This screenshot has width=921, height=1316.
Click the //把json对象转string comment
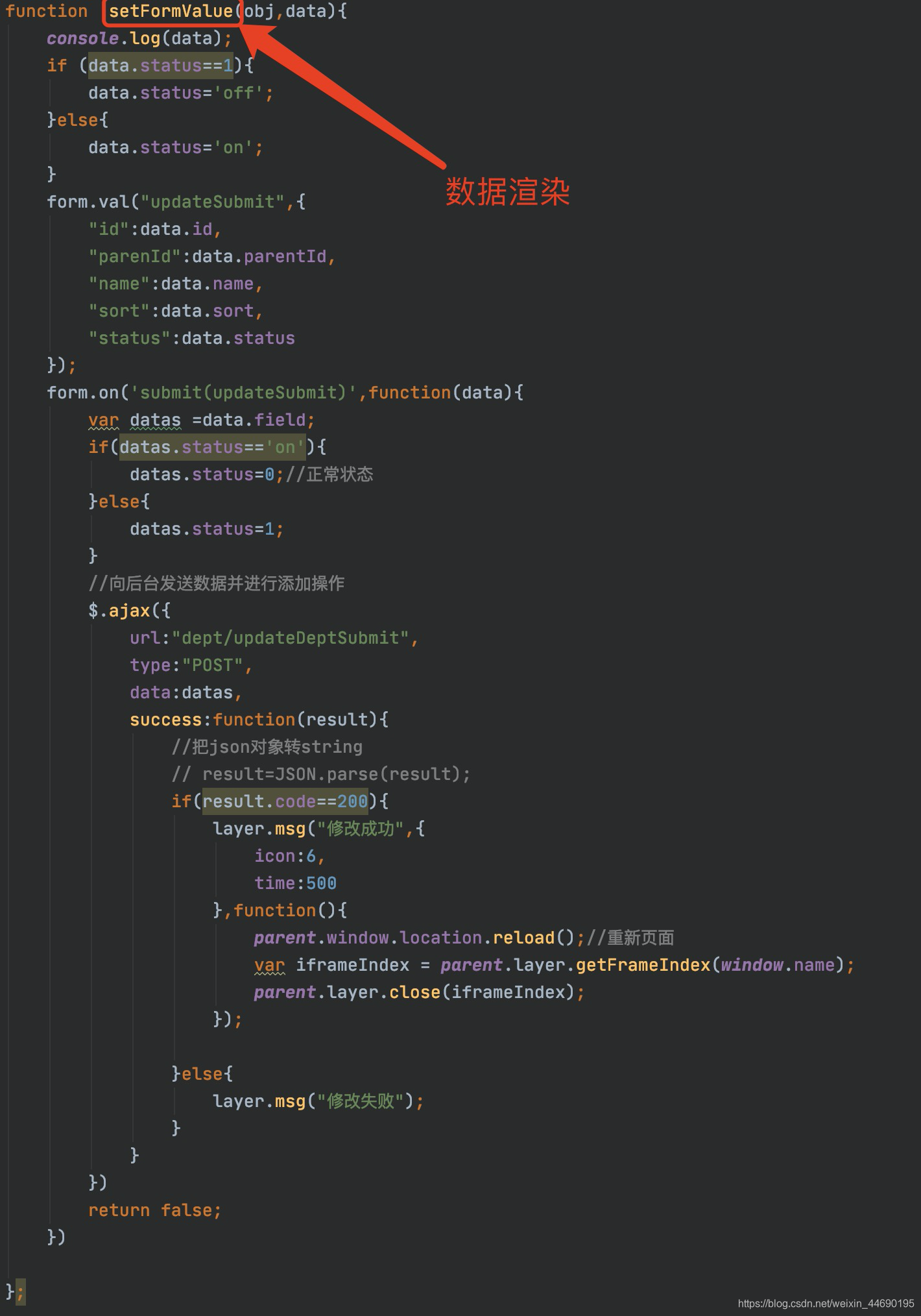coord(267,747)
